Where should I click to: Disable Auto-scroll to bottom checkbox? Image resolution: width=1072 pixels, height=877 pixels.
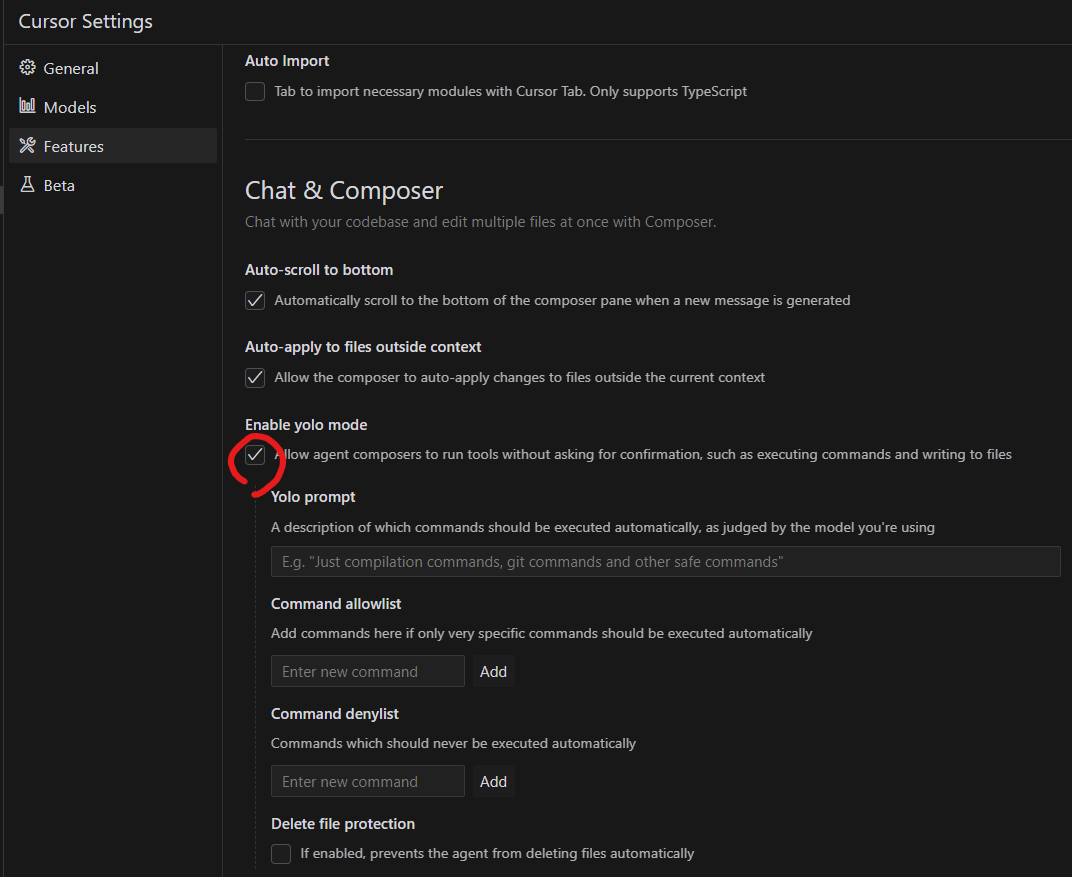pos(255,301)
